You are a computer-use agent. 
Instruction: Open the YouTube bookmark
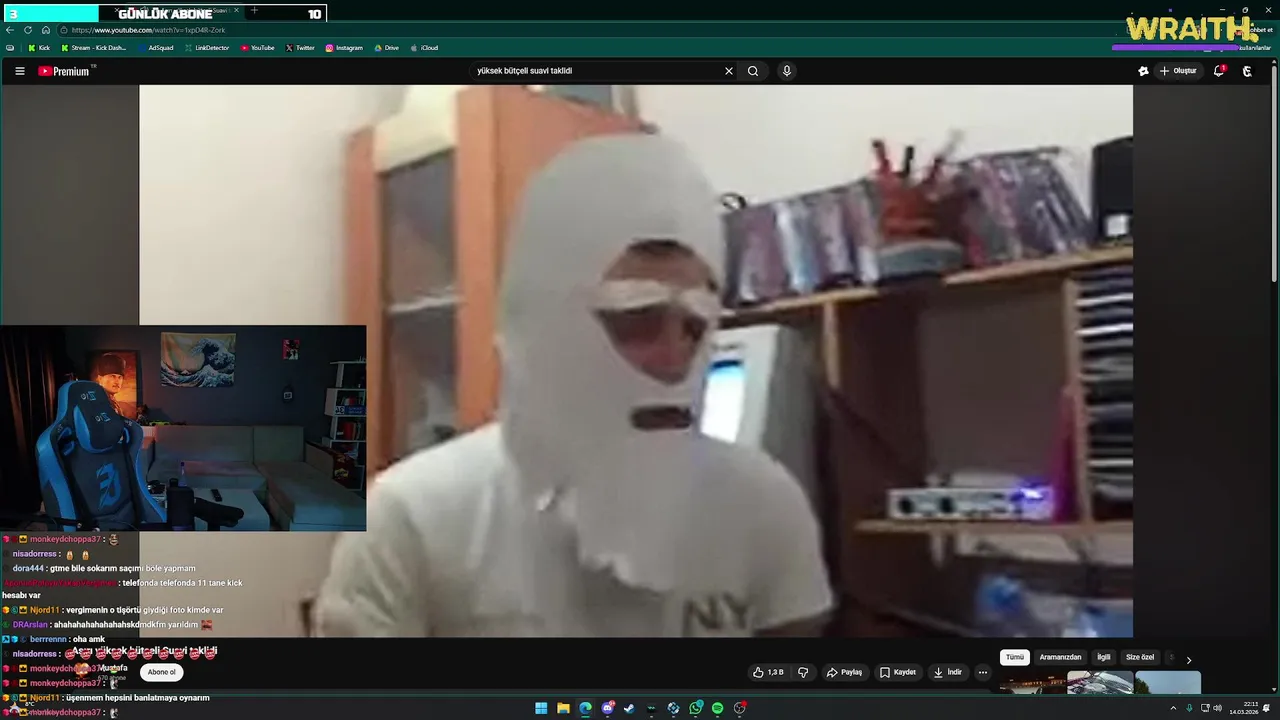pos(257,48)
